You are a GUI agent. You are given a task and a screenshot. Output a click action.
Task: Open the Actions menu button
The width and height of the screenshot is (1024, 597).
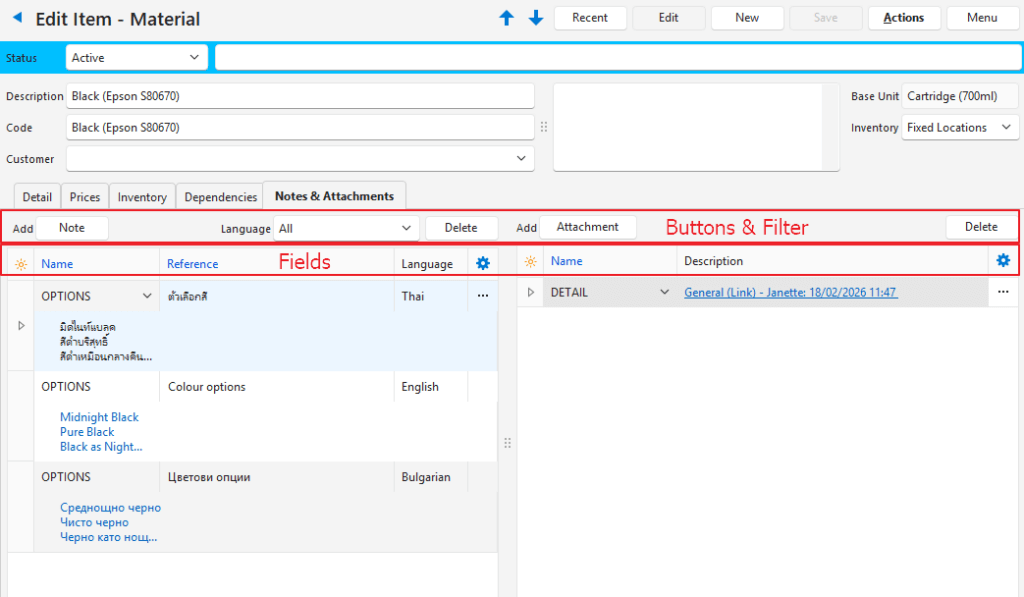click(904, 18)
